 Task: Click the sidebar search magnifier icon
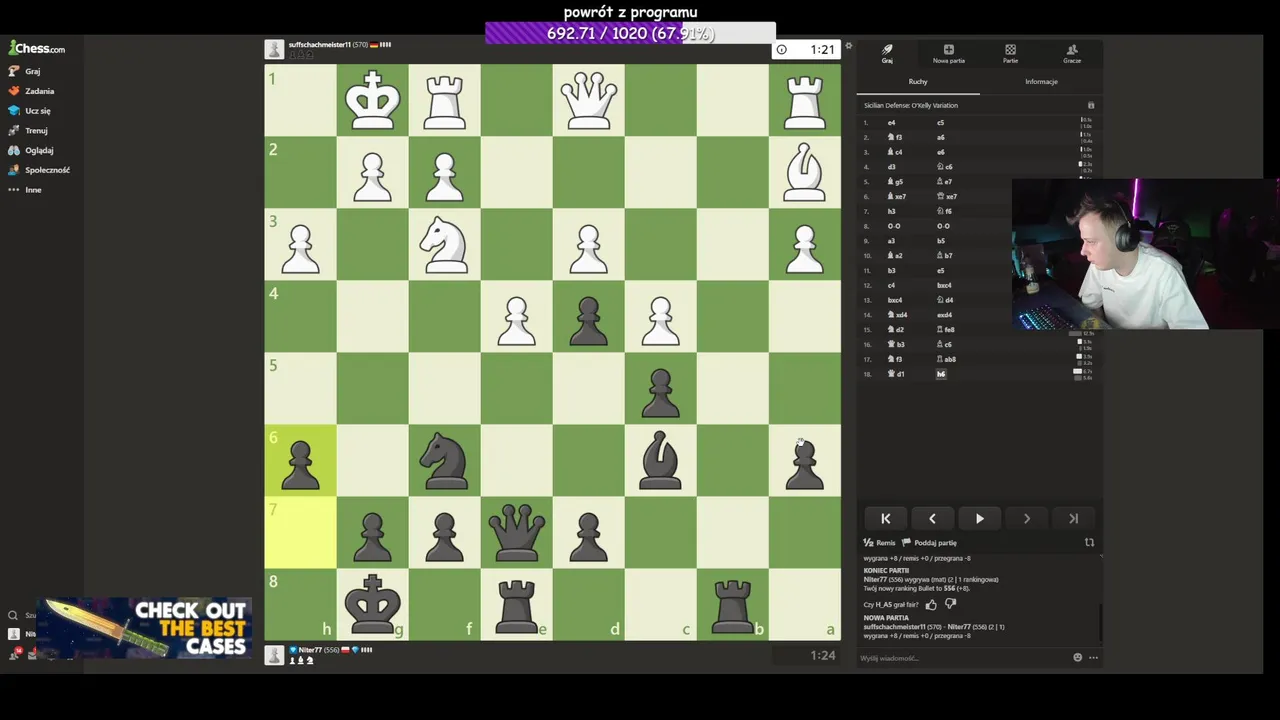tap(13, 616)
